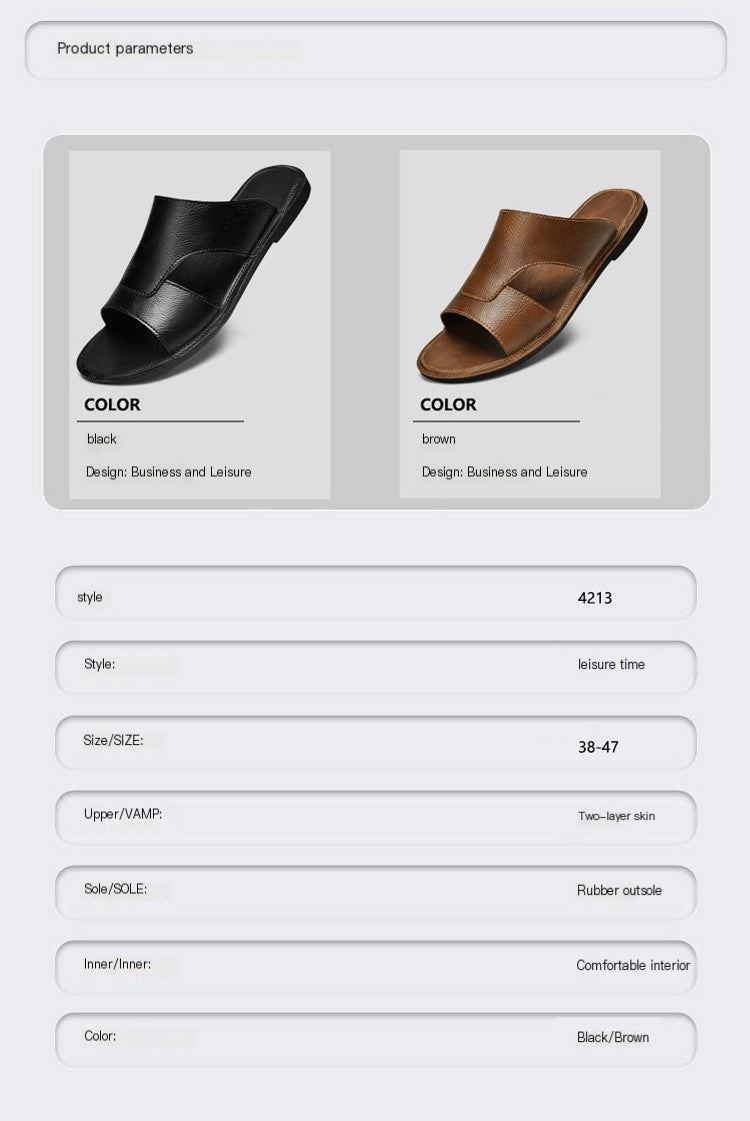This screenshot has height=1121, width=750.
Task: Select the black color label
Action: pyautogui.click(x=102, y=439)
